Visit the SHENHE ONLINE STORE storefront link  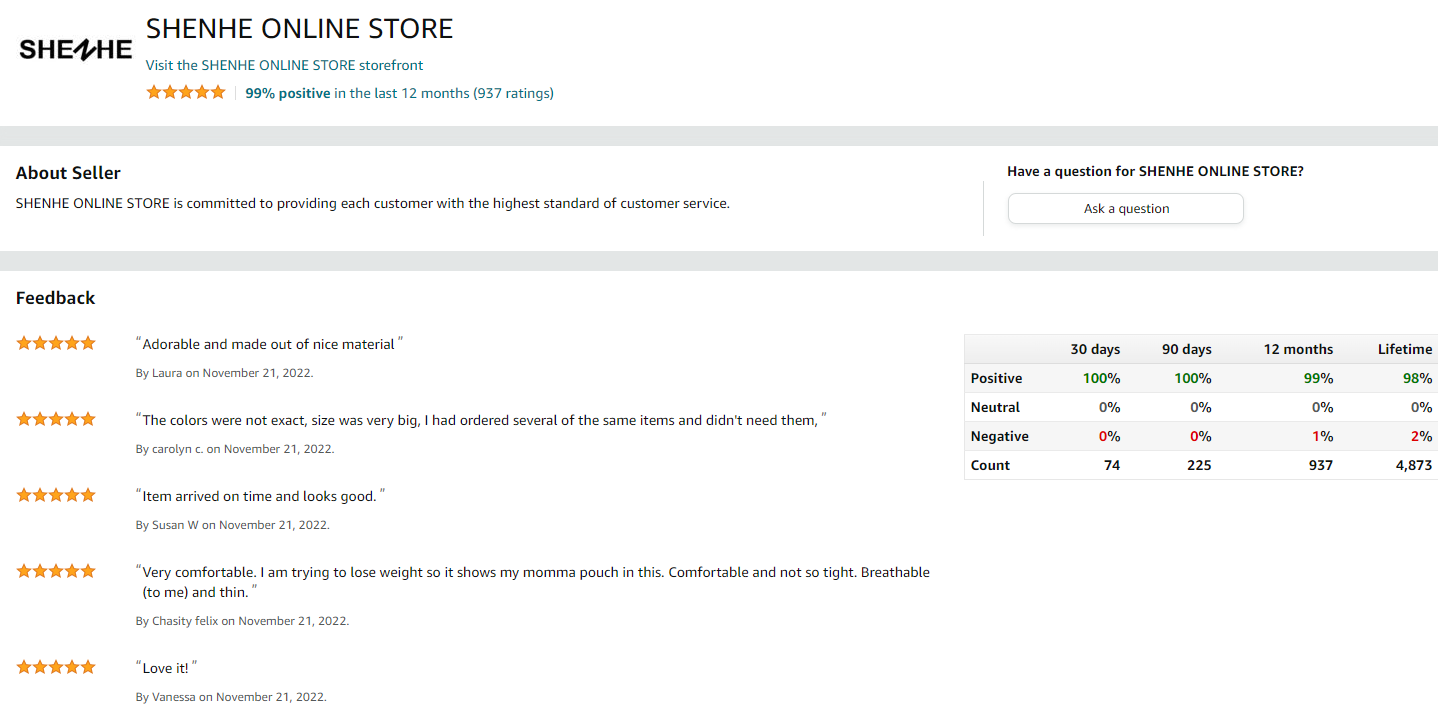point(284,65)
